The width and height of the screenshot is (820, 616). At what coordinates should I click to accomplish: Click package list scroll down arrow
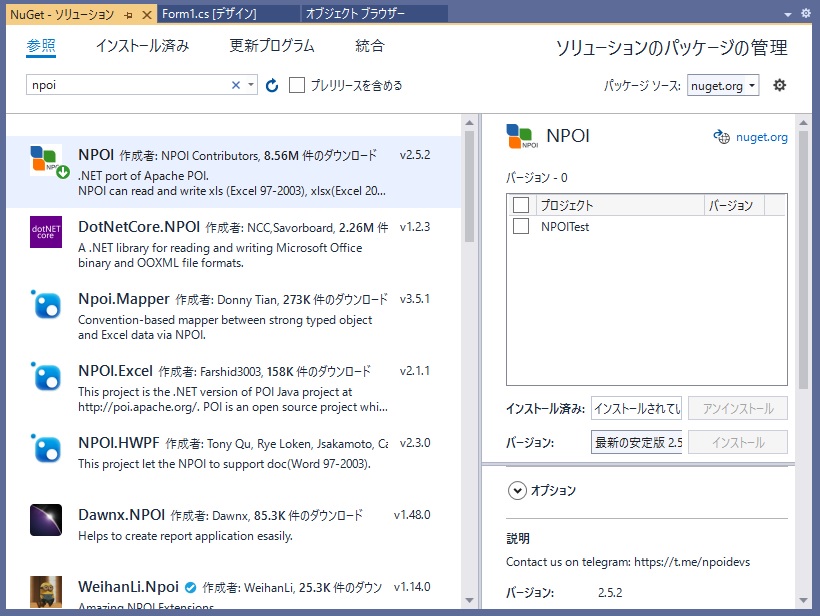(x=469, y=600)
